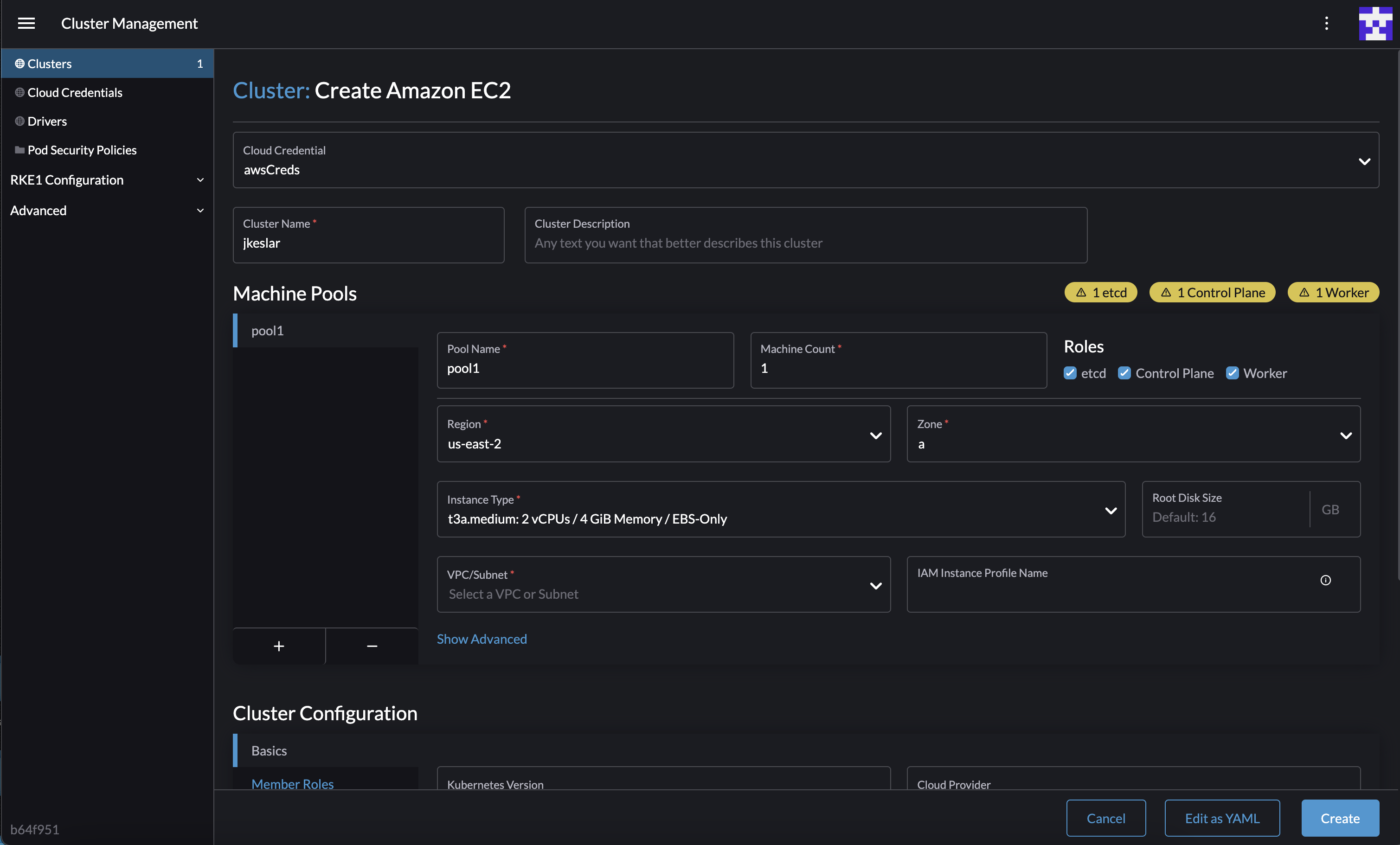This screenshot has width=1400, height=845.
Task: Toggle the Worker role checkbox
Action: tap(1233, 373)
